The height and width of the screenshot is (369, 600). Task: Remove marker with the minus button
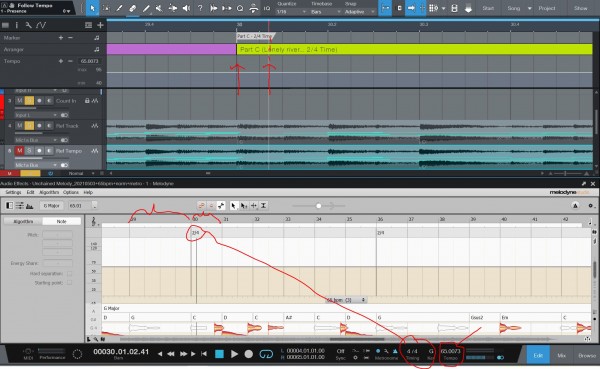70,38
